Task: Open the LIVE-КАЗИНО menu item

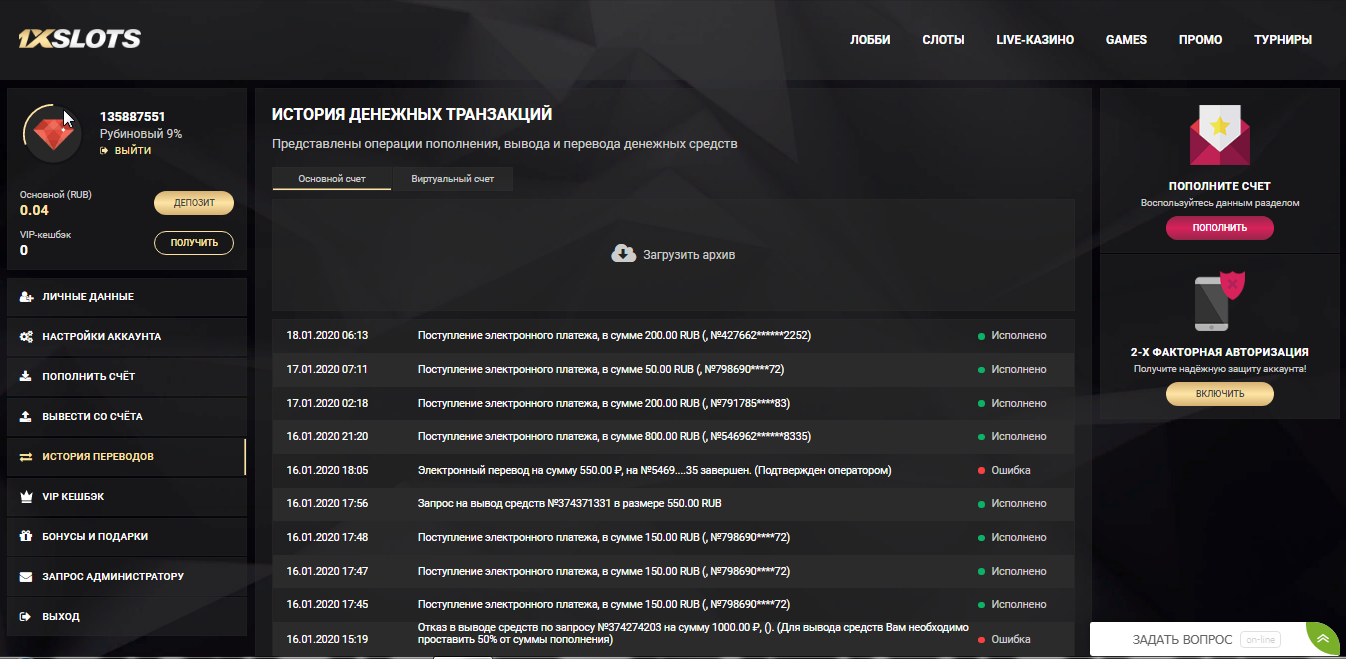Action: [1035, 40]
